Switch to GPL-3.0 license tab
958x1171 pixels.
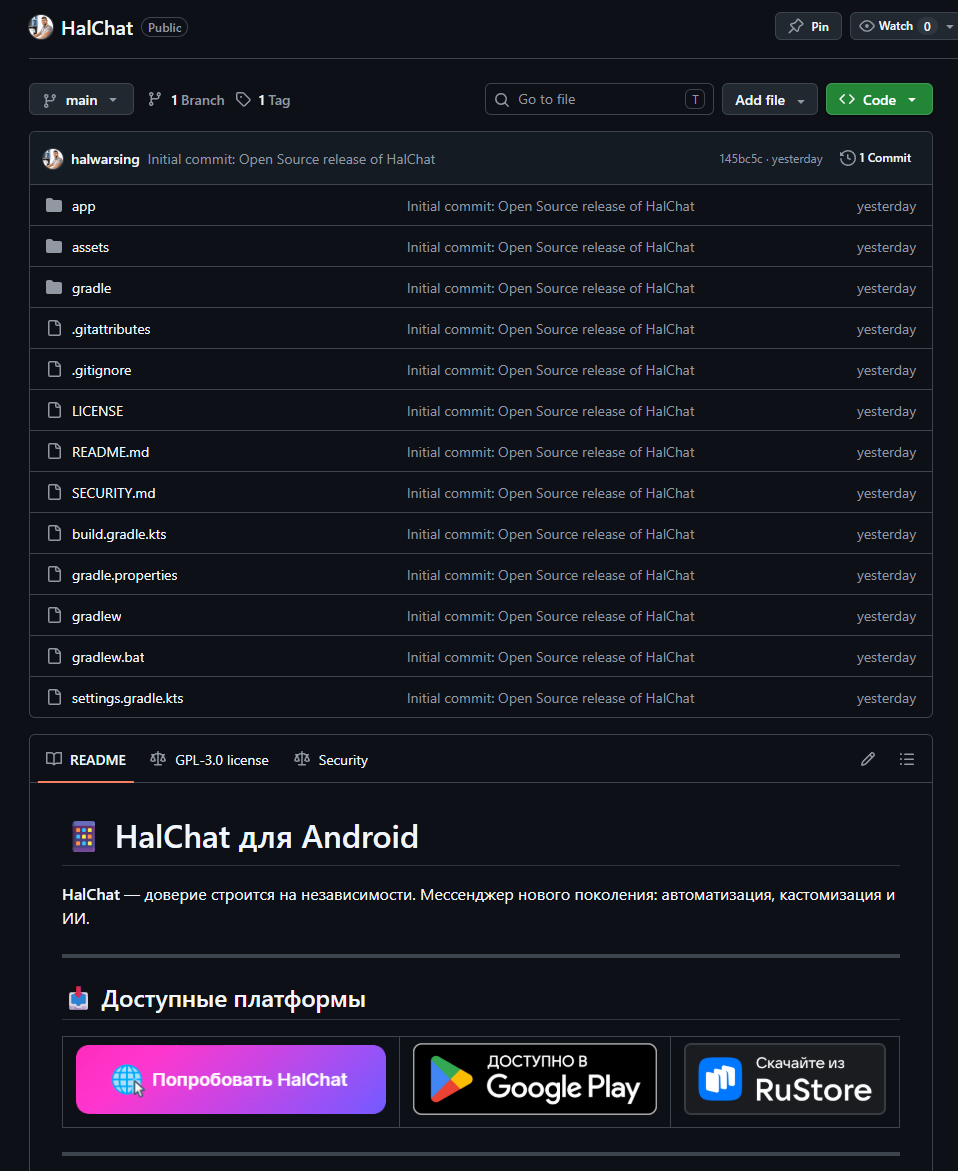[210, 760]
